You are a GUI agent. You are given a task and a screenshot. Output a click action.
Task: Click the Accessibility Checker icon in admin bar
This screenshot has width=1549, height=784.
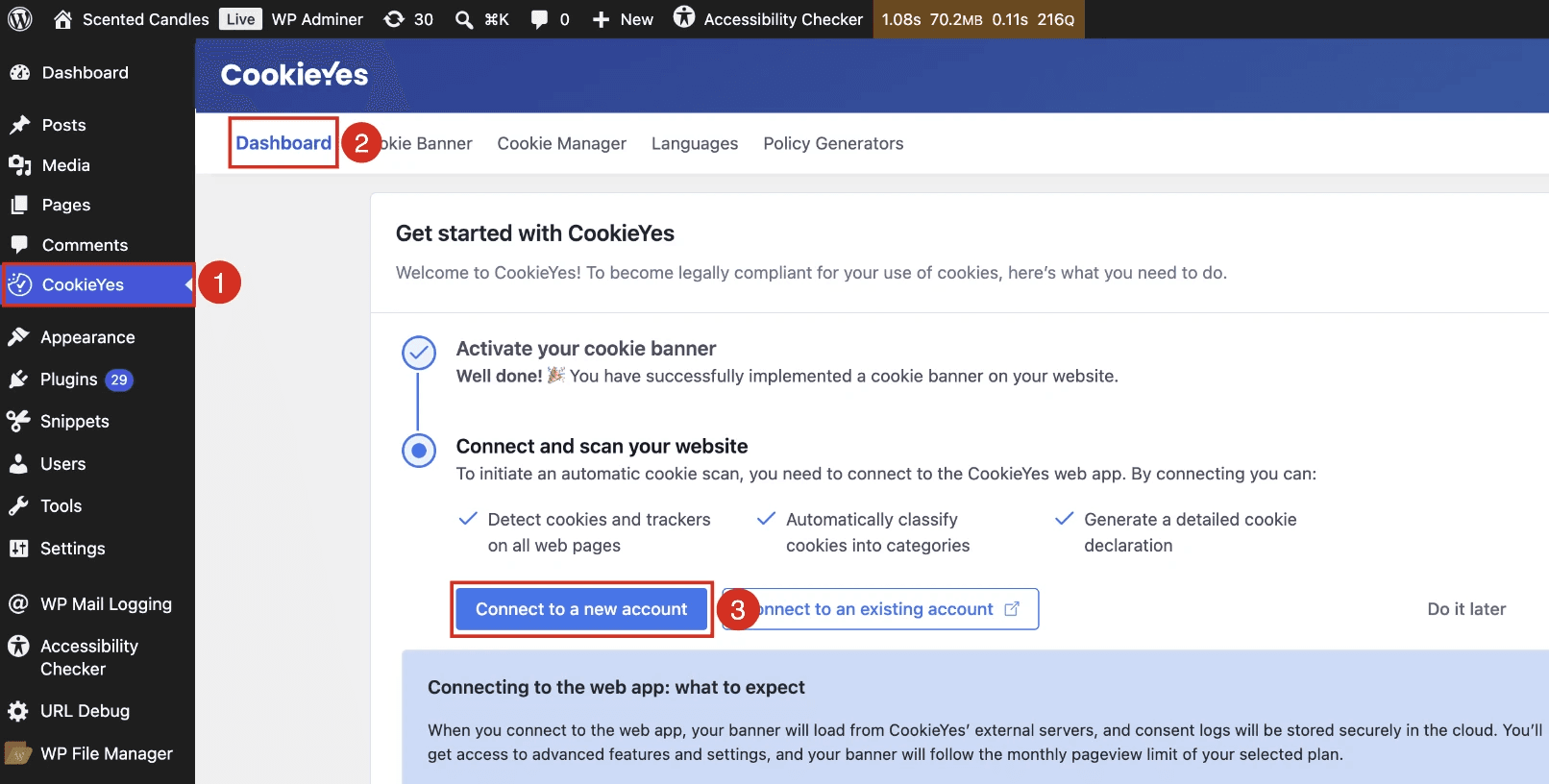684,17
